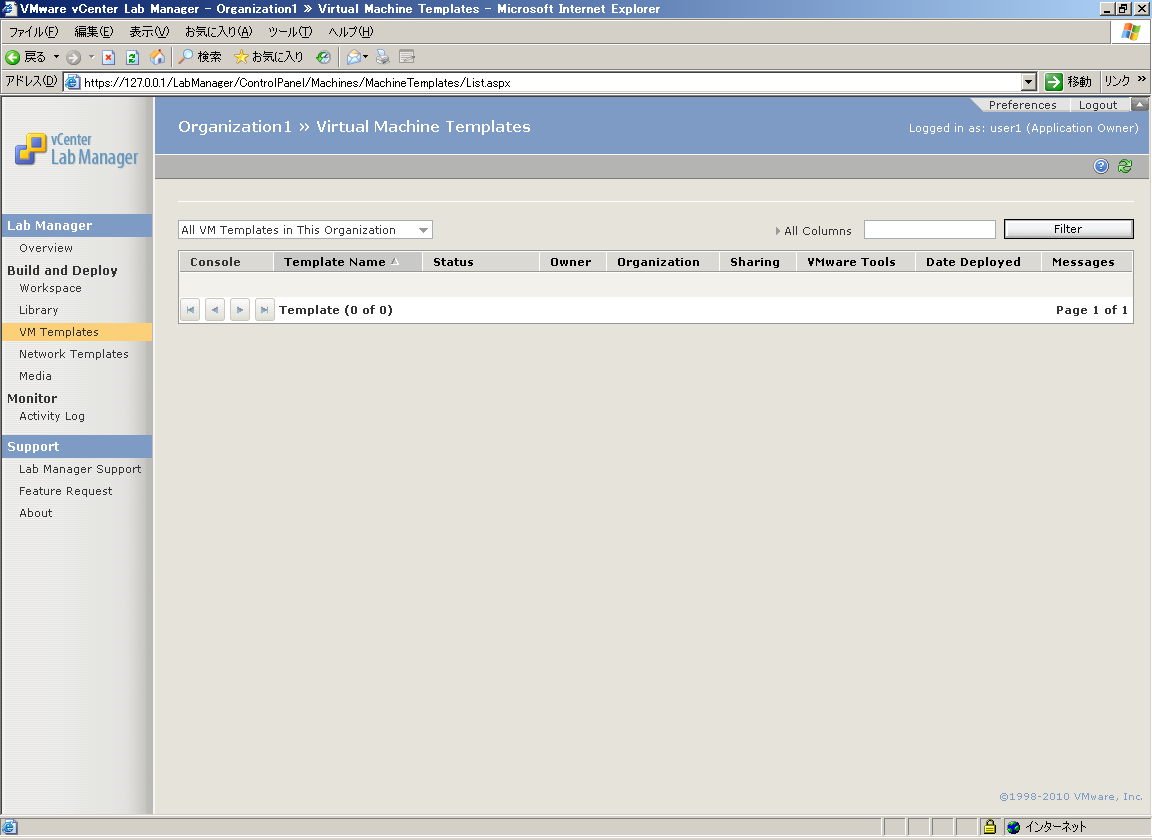1152x840 pixels.
Task: Click the Console column header
Action: coord(226,262)
